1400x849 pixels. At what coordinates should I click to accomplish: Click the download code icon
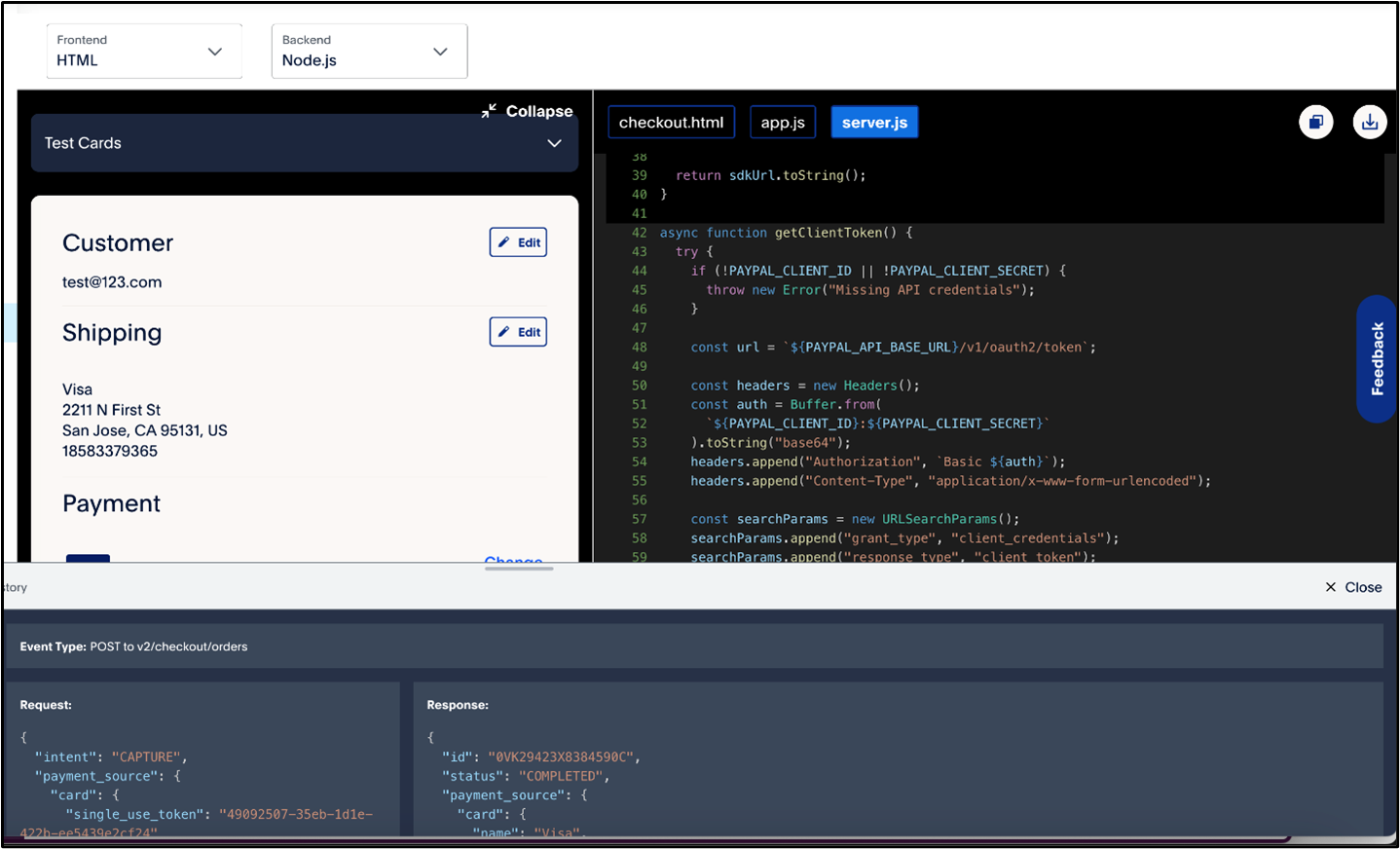pos(1369,122)
